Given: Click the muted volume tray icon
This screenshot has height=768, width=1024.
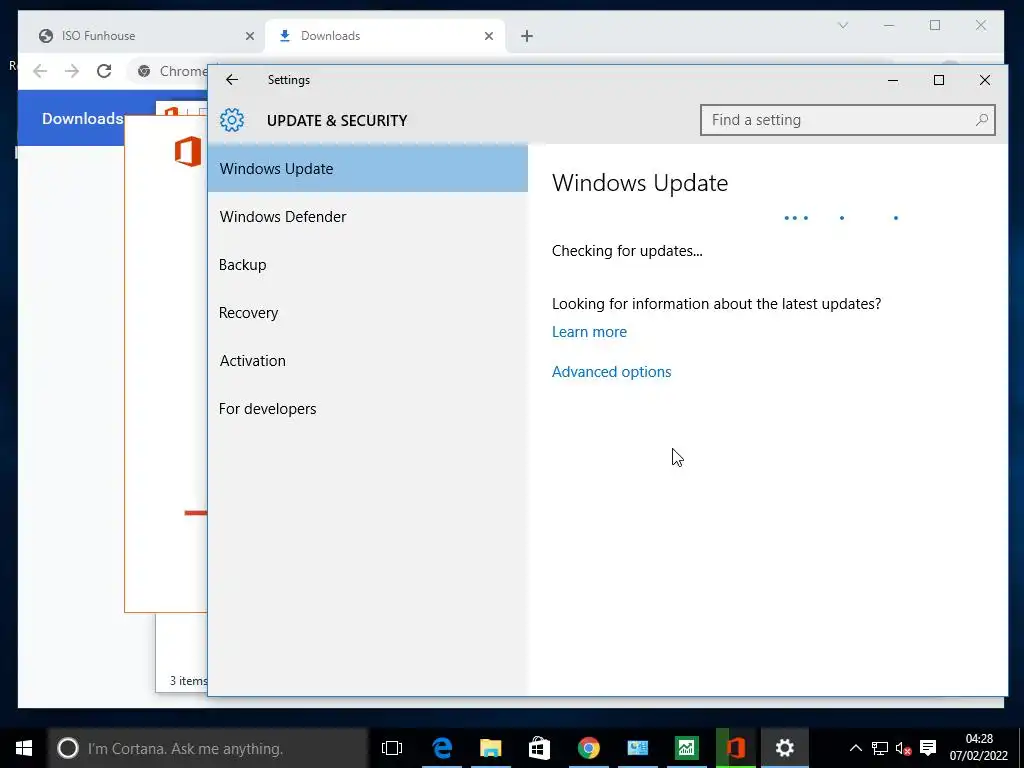Looking at the screenshot, I should 903,748.
